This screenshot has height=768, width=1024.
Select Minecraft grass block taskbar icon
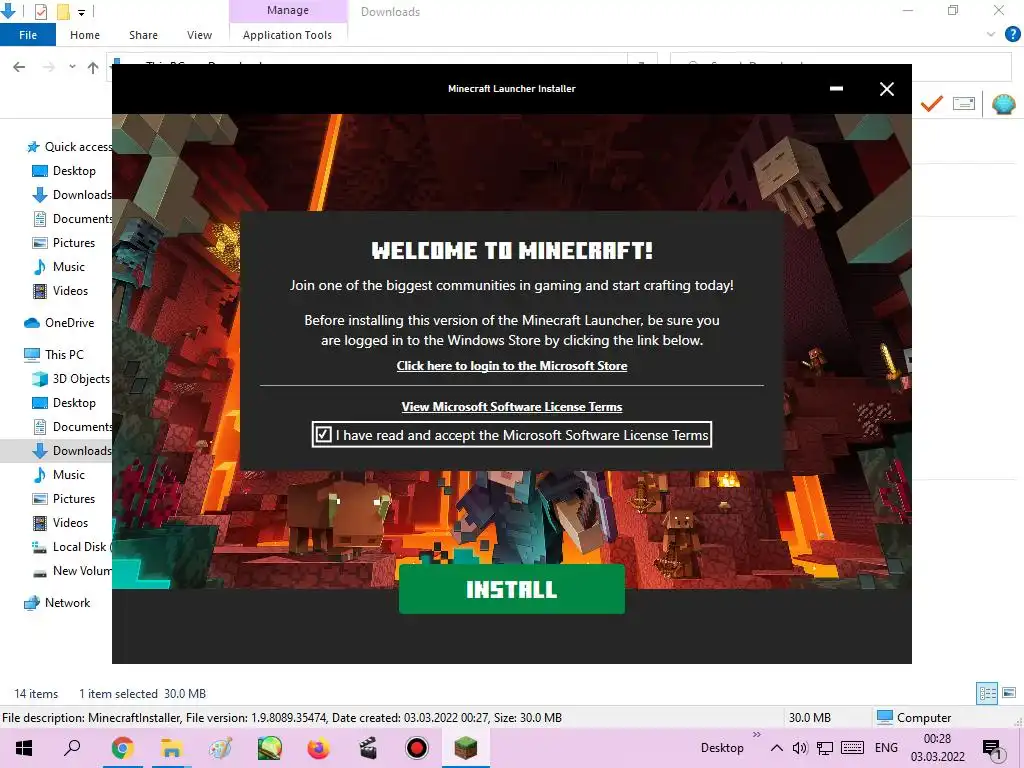466,748
